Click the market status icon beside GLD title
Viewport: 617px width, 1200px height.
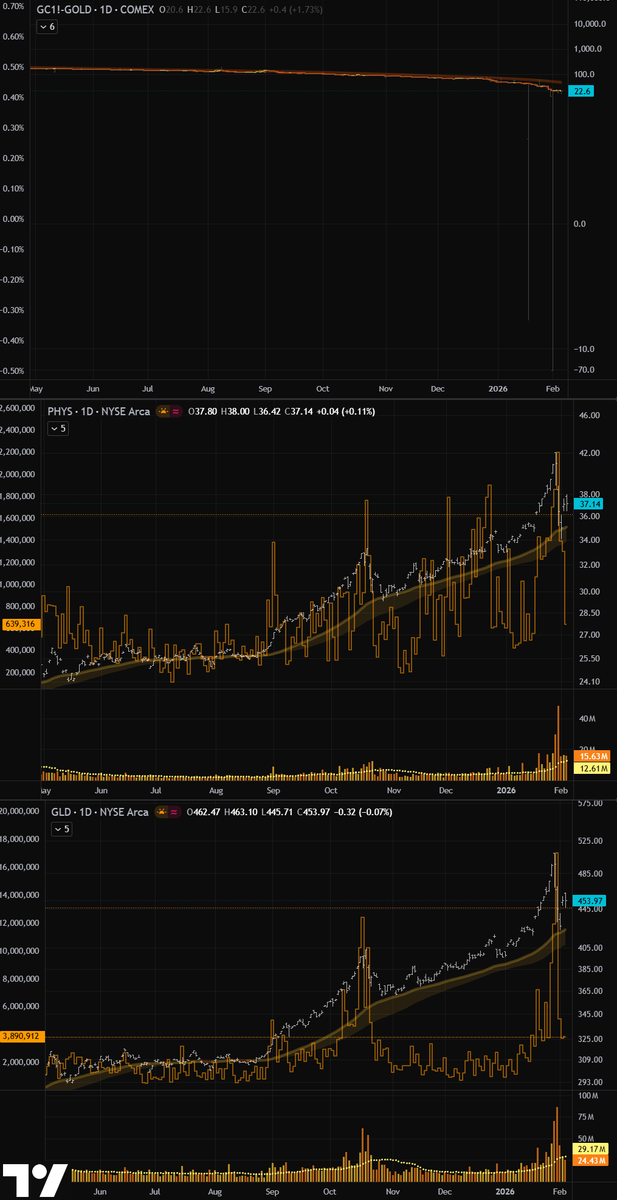click(x=160, y=812)
